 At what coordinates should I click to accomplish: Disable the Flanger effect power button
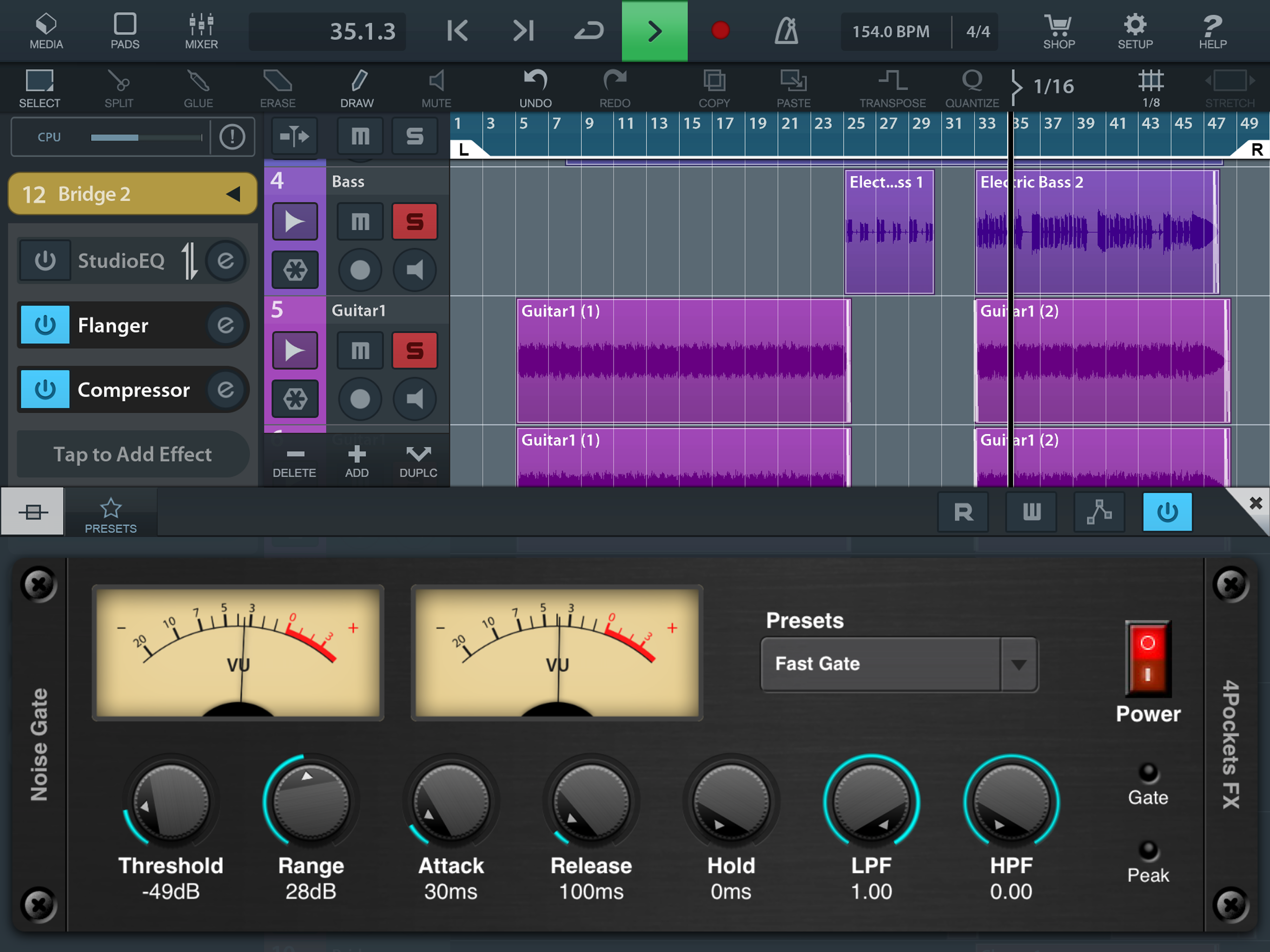46,325
